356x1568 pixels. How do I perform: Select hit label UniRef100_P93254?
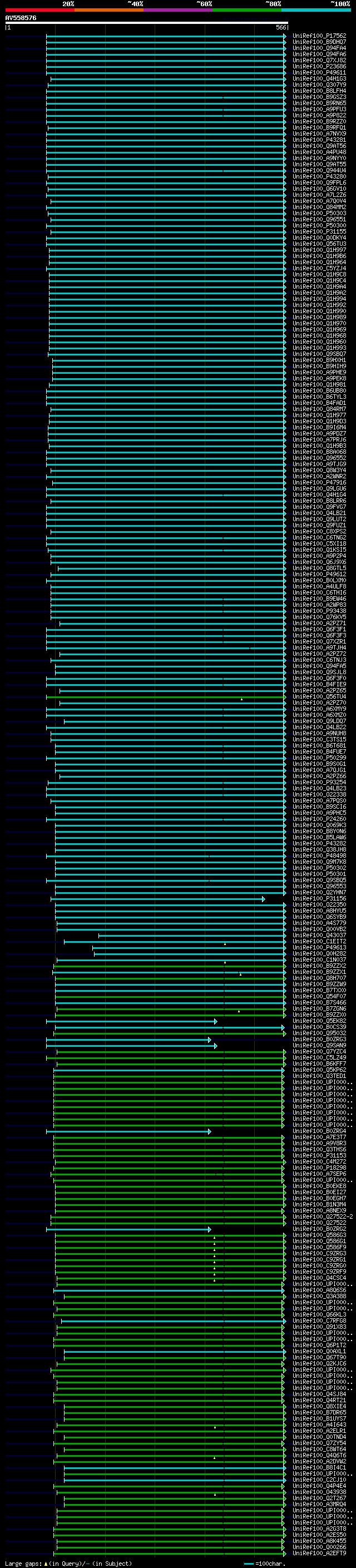[x=319, y=782]
